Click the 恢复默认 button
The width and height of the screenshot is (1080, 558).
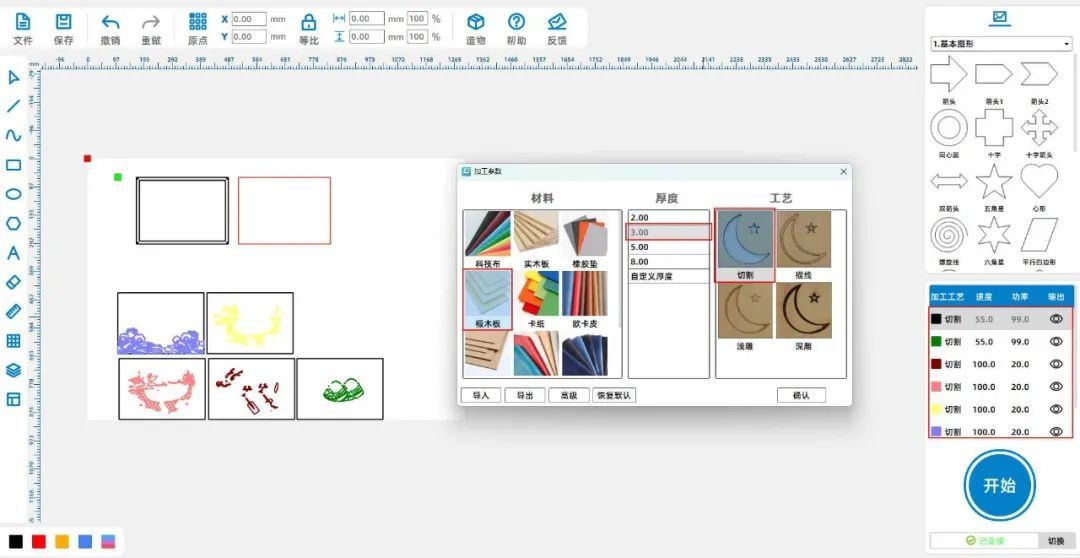click(613, 395)
